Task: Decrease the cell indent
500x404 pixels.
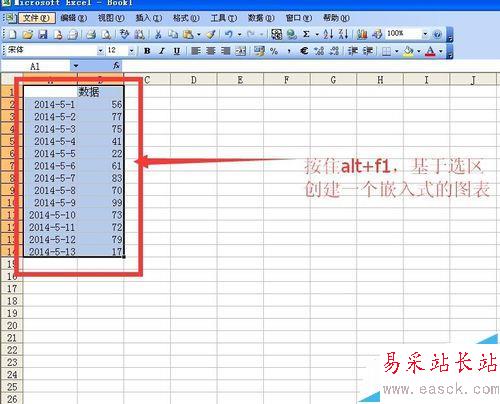Action: [x=353, y=51]
